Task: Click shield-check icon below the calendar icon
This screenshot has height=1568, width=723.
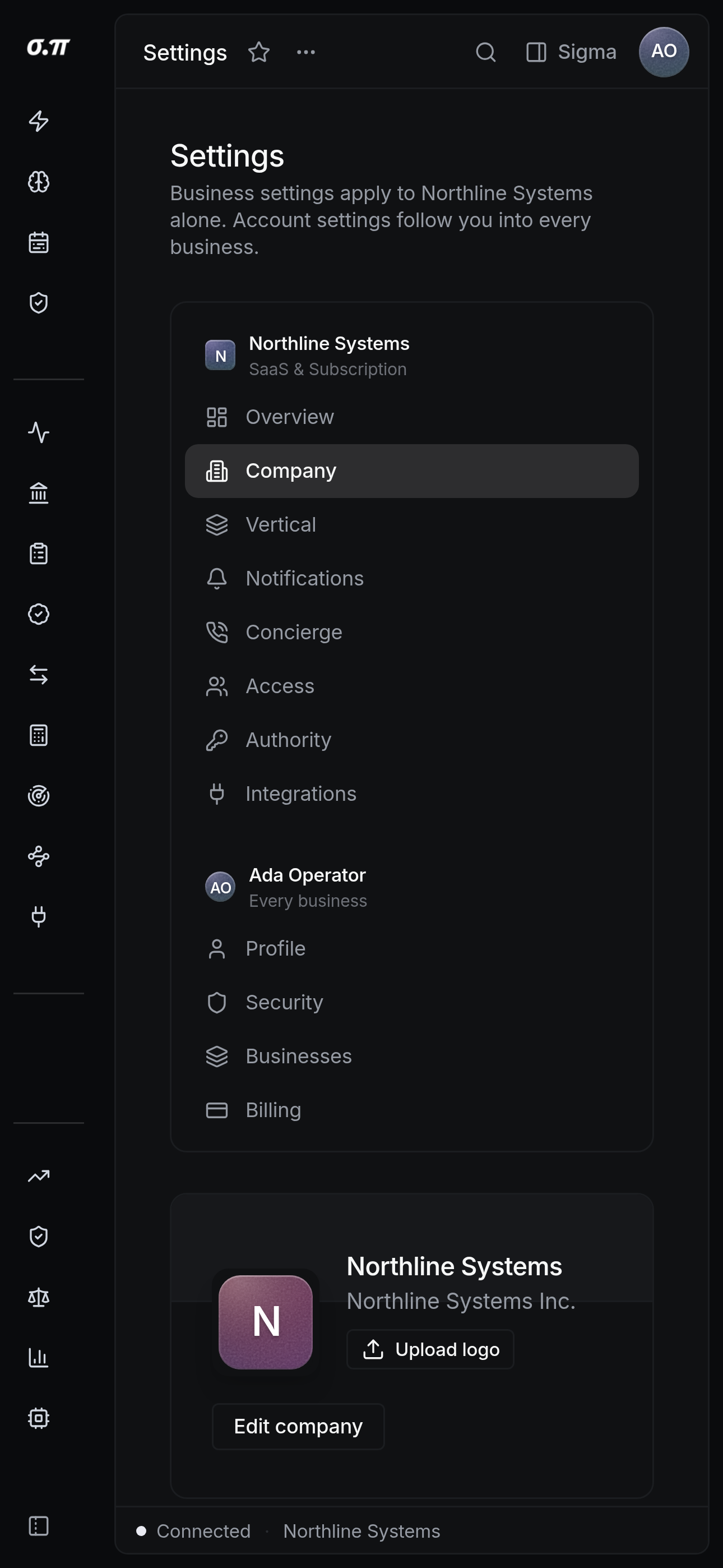Action: 39,302
